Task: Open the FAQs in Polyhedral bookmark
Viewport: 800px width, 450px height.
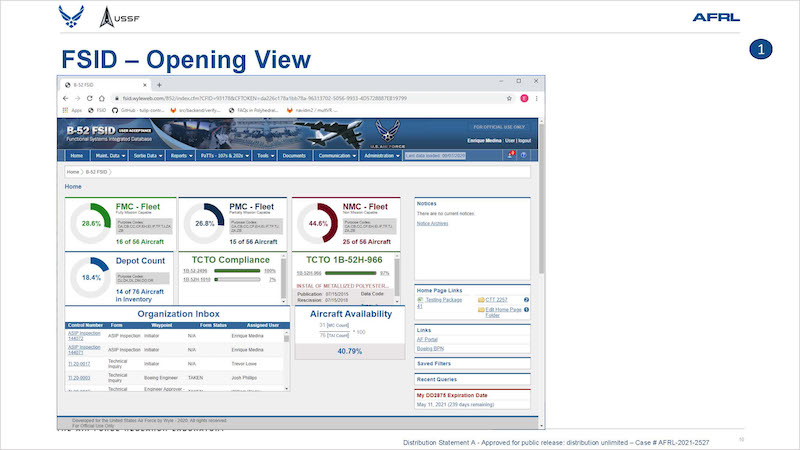Action: click(x=254, y=110)
